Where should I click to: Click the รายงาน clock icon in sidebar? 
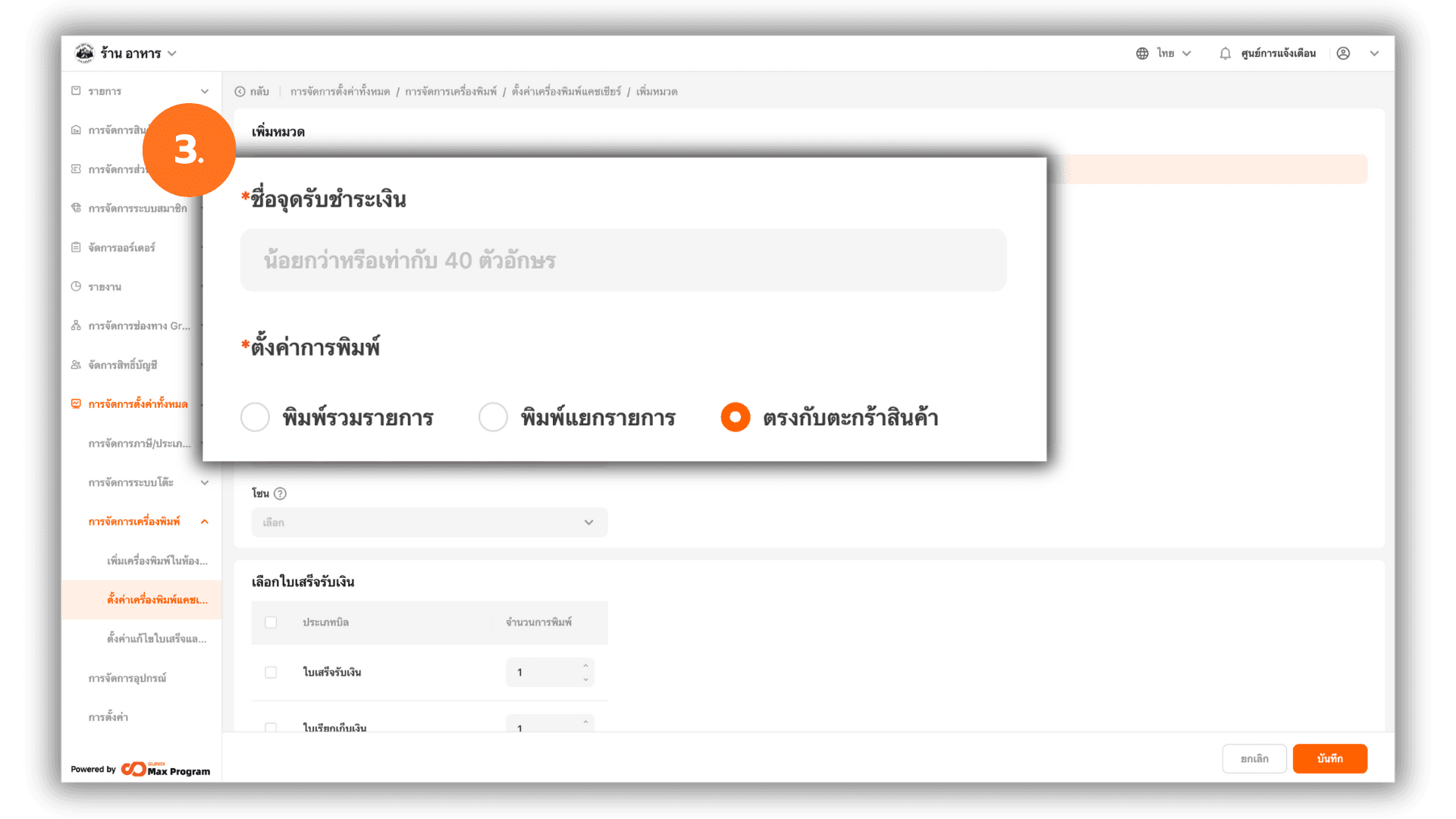click(76, 287)
